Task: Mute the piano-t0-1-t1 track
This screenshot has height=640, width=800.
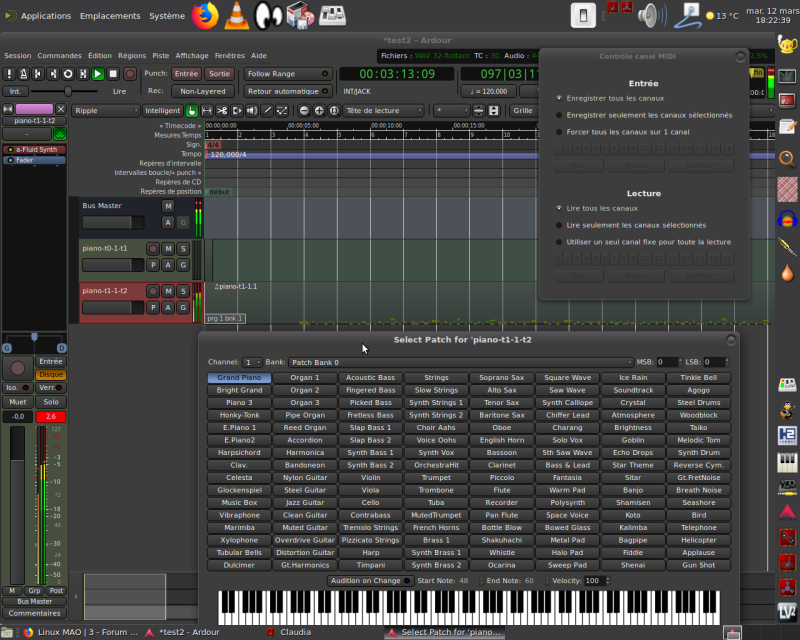Action: (168, 248)
